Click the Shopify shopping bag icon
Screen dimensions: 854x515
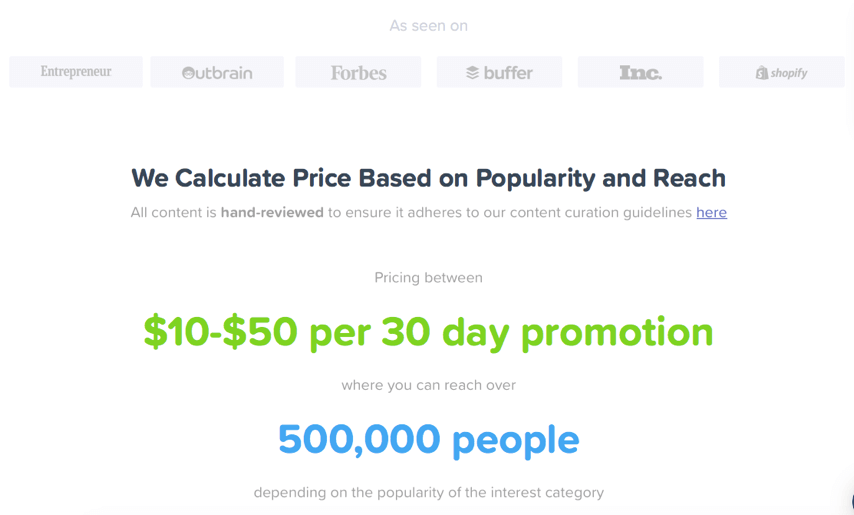pyautogui.click(x=762, y=72)
